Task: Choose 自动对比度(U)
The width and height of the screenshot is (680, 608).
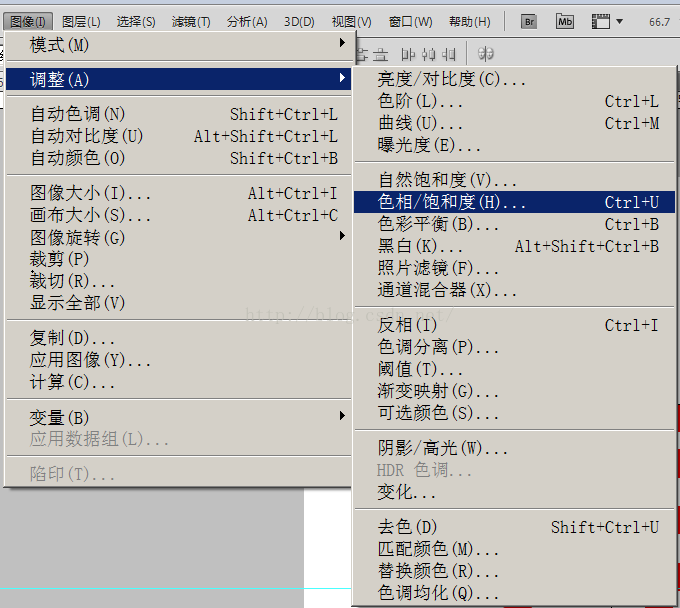Action: (179, 136)
